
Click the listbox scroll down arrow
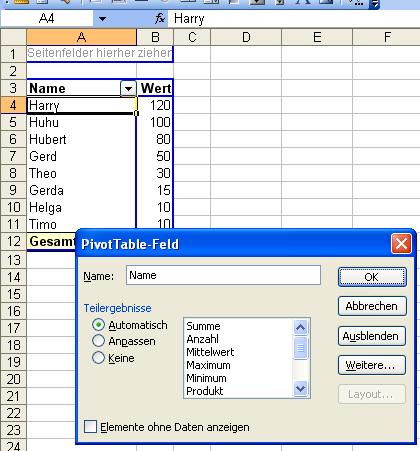point(300,389)
